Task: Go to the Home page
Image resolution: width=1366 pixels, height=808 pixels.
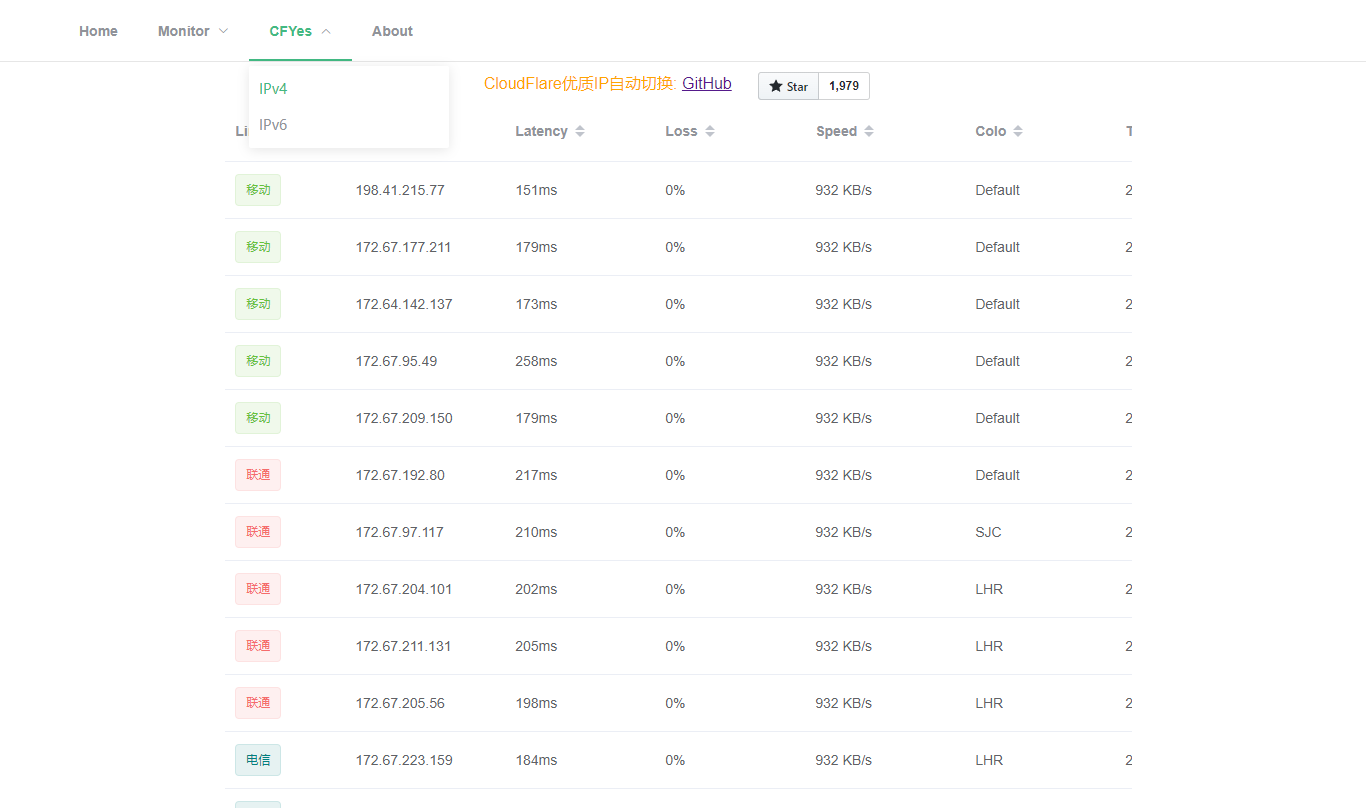Action: click(98, 31)
